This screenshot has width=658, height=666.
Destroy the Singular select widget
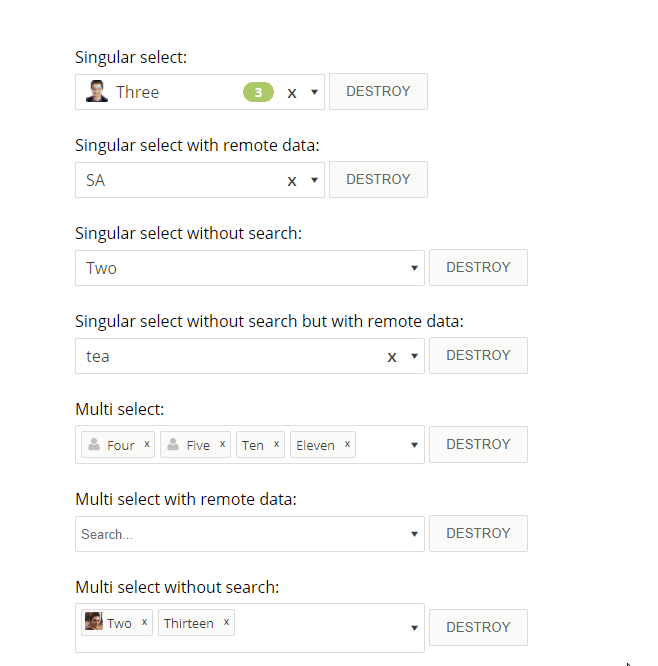pyautogui.click(x=378, y=91)
